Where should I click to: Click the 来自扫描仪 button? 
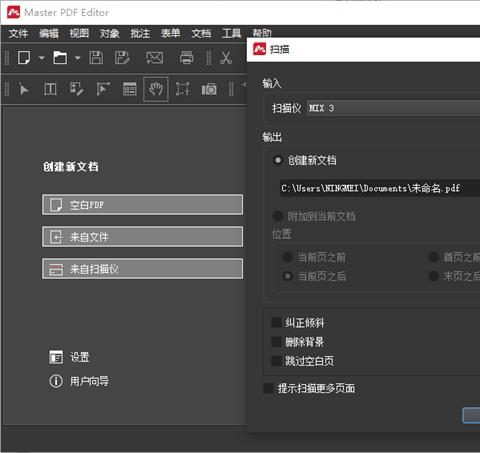(x=143, y=269)
